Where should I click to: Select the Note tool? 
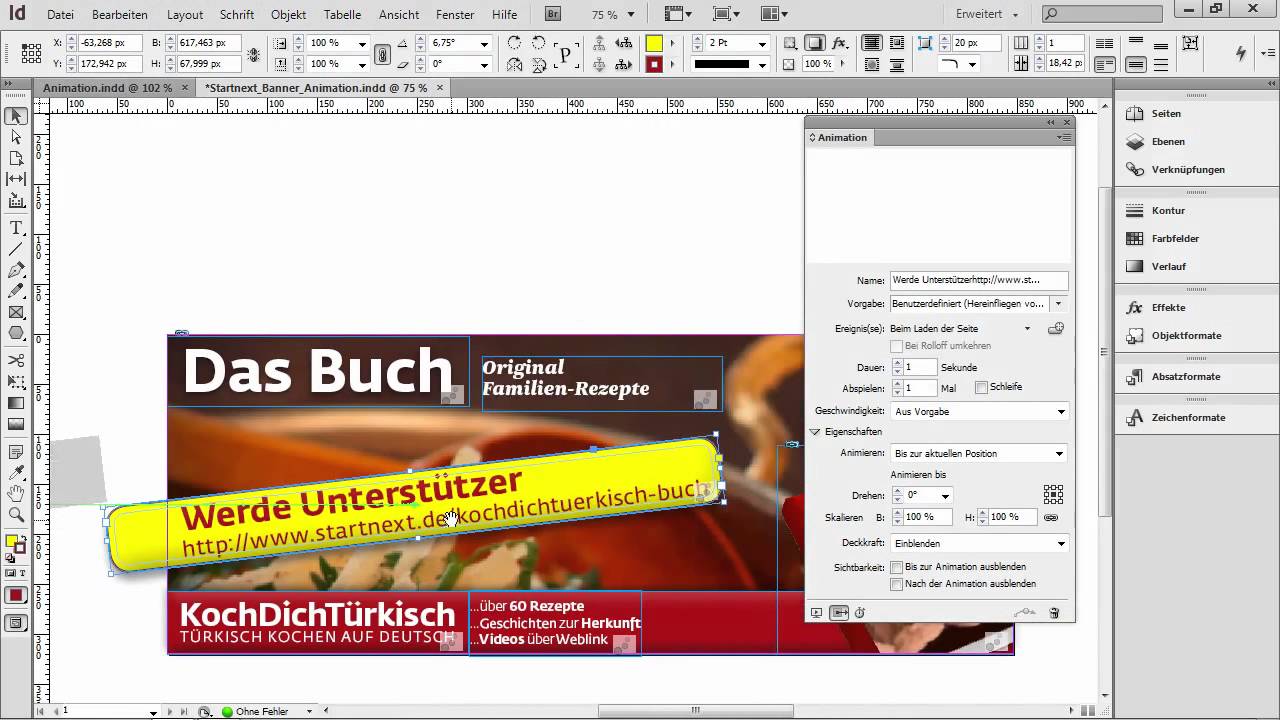point(16,451)
